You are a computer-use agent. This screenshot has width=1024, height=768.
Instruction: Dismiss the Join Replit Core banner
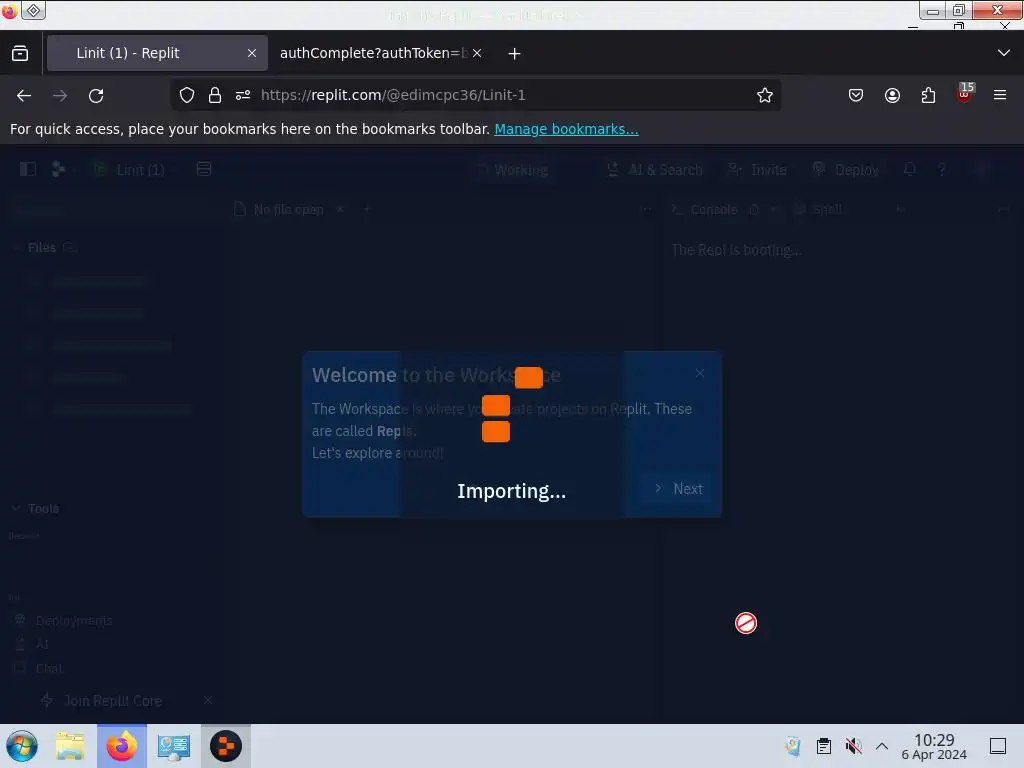click(208, 700)
